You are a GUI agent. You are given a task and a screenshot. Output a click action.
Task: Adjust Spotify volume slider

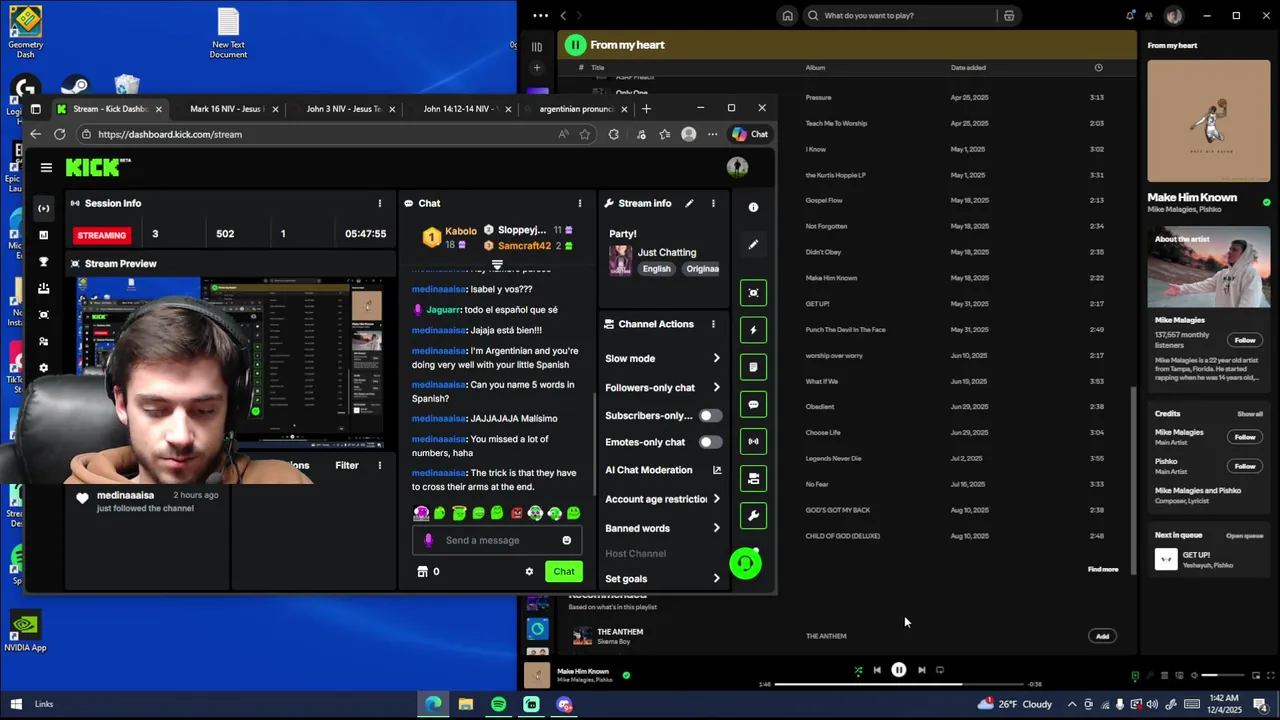[x=1223, y=676]
